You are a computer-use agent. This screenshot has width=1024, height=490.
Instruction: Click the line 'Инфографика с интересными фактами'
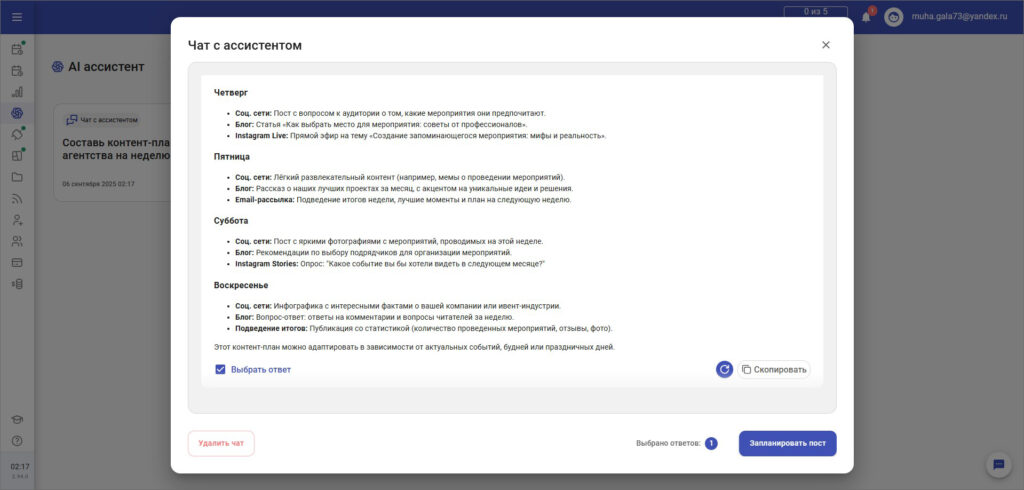coord(398,306)
